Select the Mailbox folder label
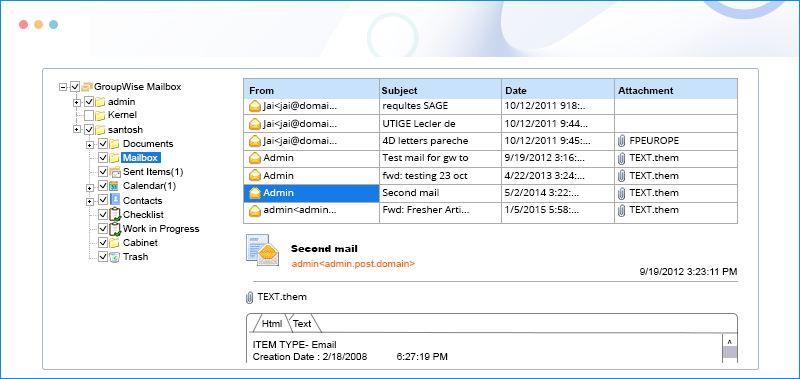This screenshot has width=800, height=379. click(140, 158)
